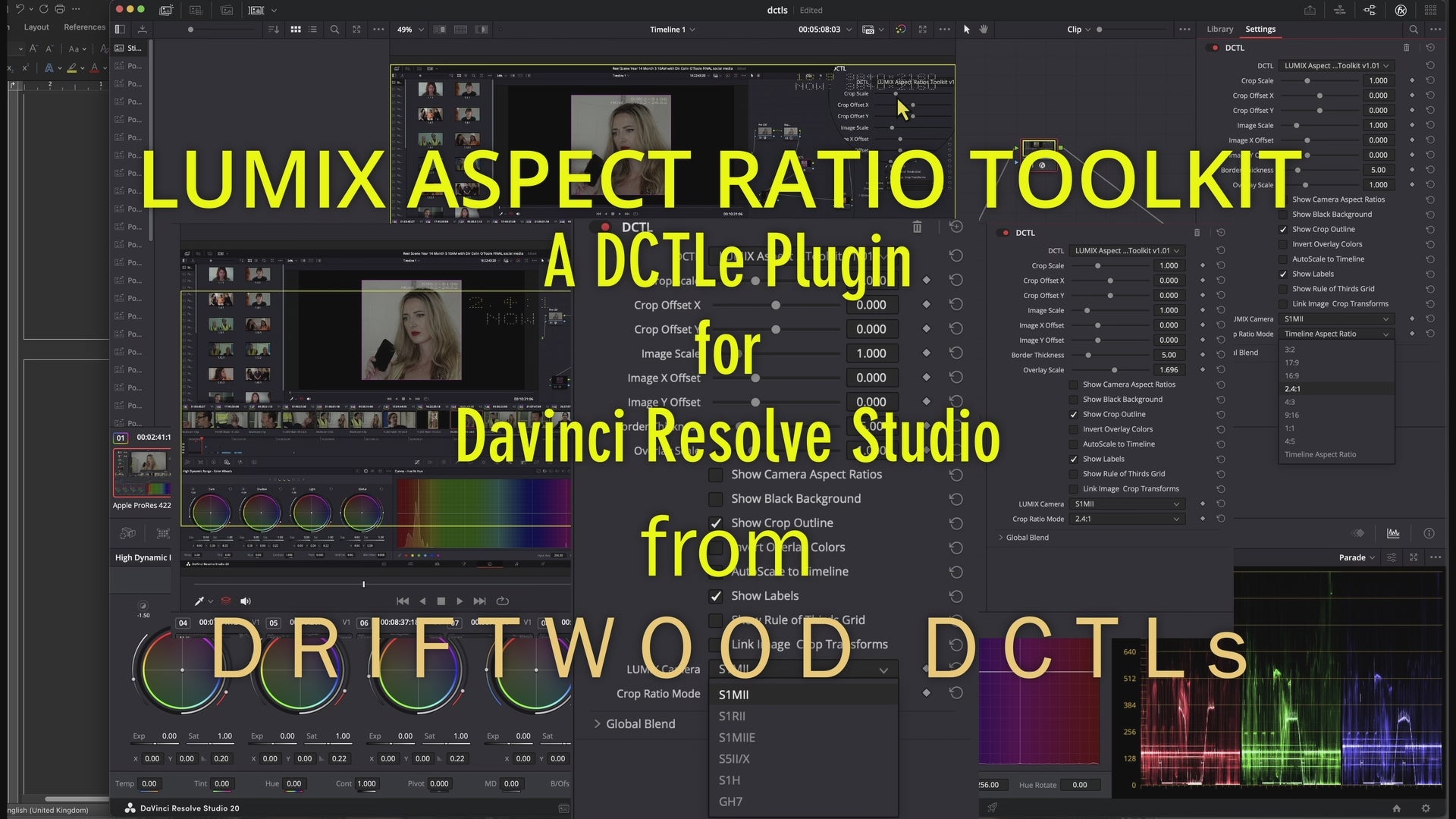
Task: Select the hand pan tool in node toolbar
Action: [984, 30]
